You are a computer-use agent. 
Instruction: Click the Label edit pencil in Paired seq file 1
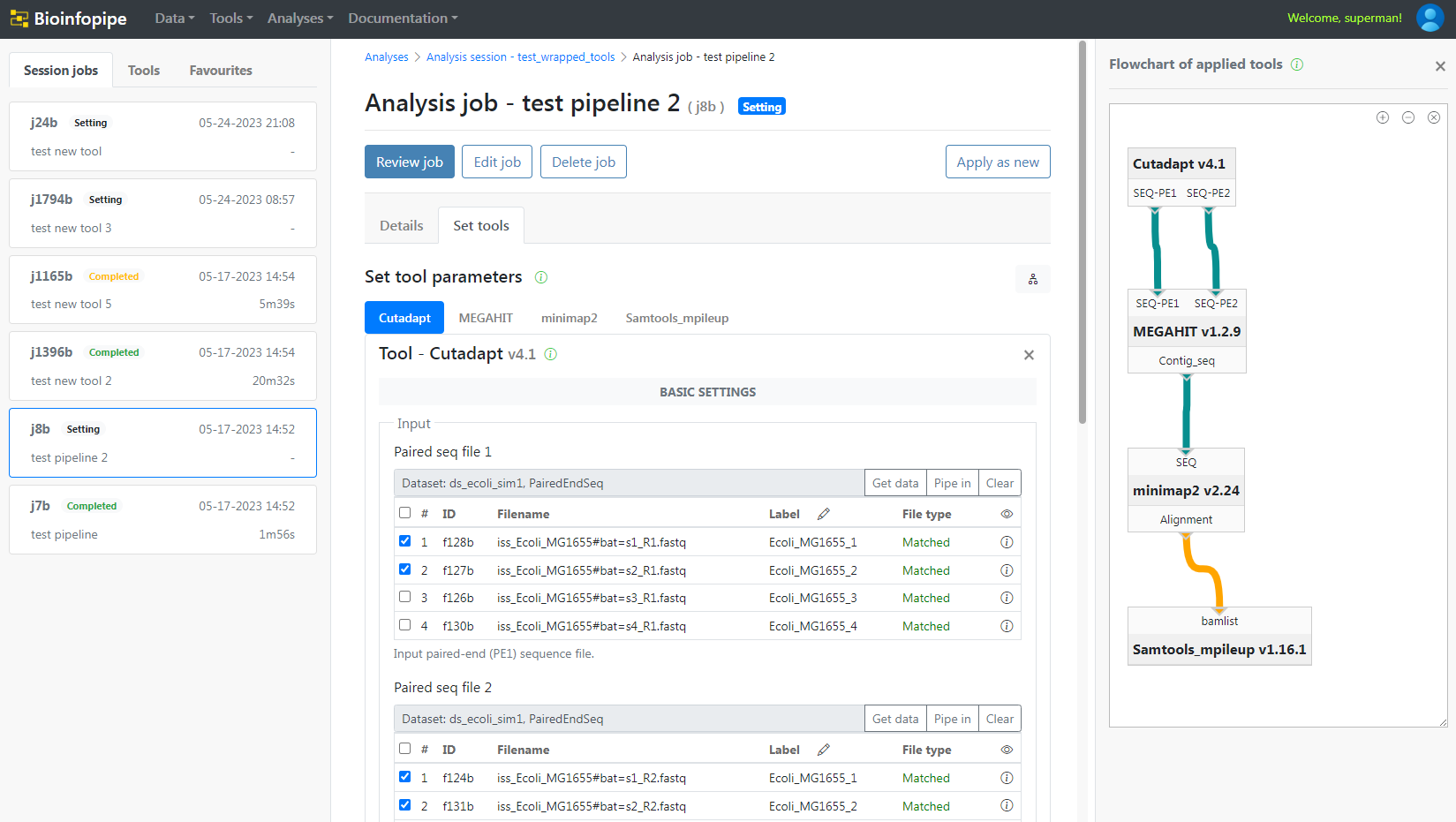click(x=824, y=514)
